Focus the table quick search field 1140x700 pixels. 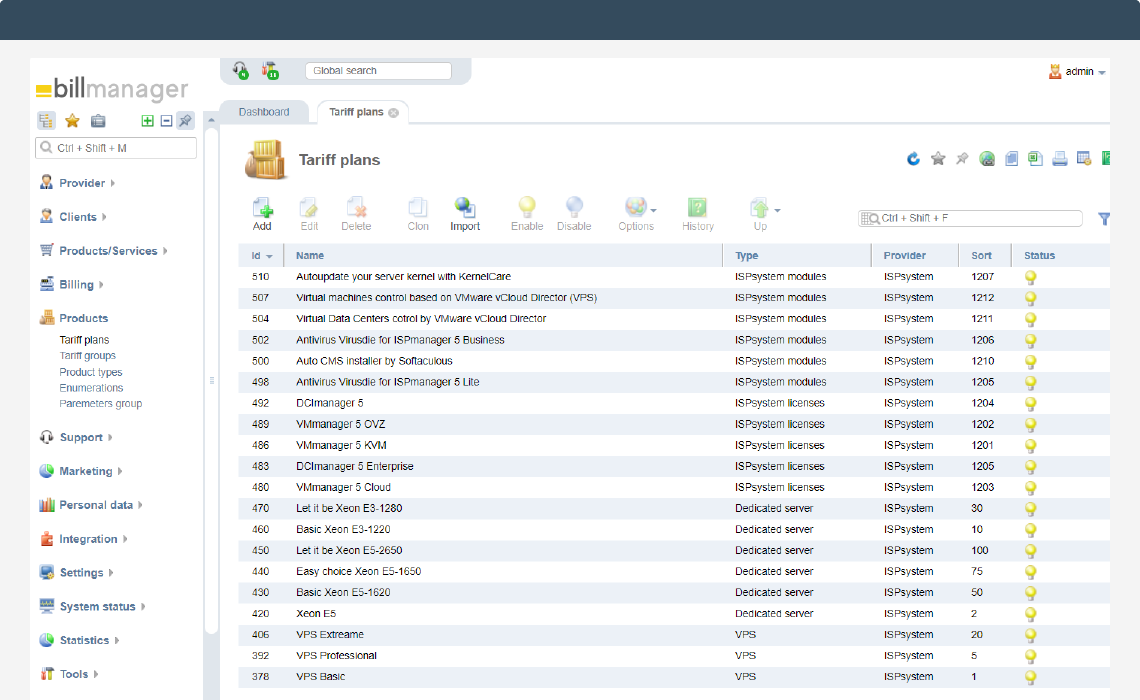tap(970, 218)
